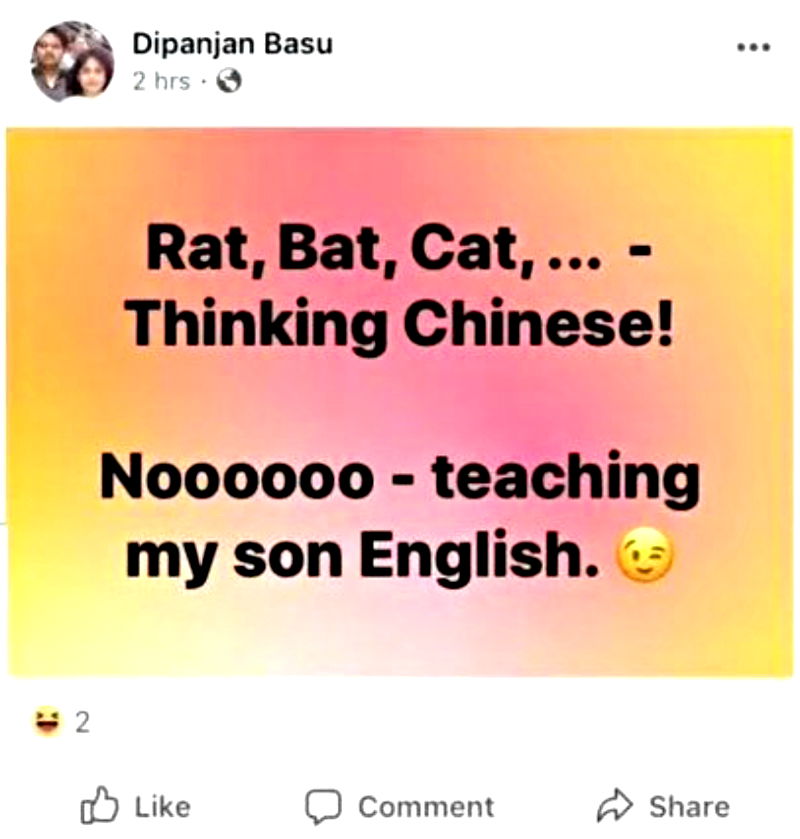Share the post via Share label

689,806
